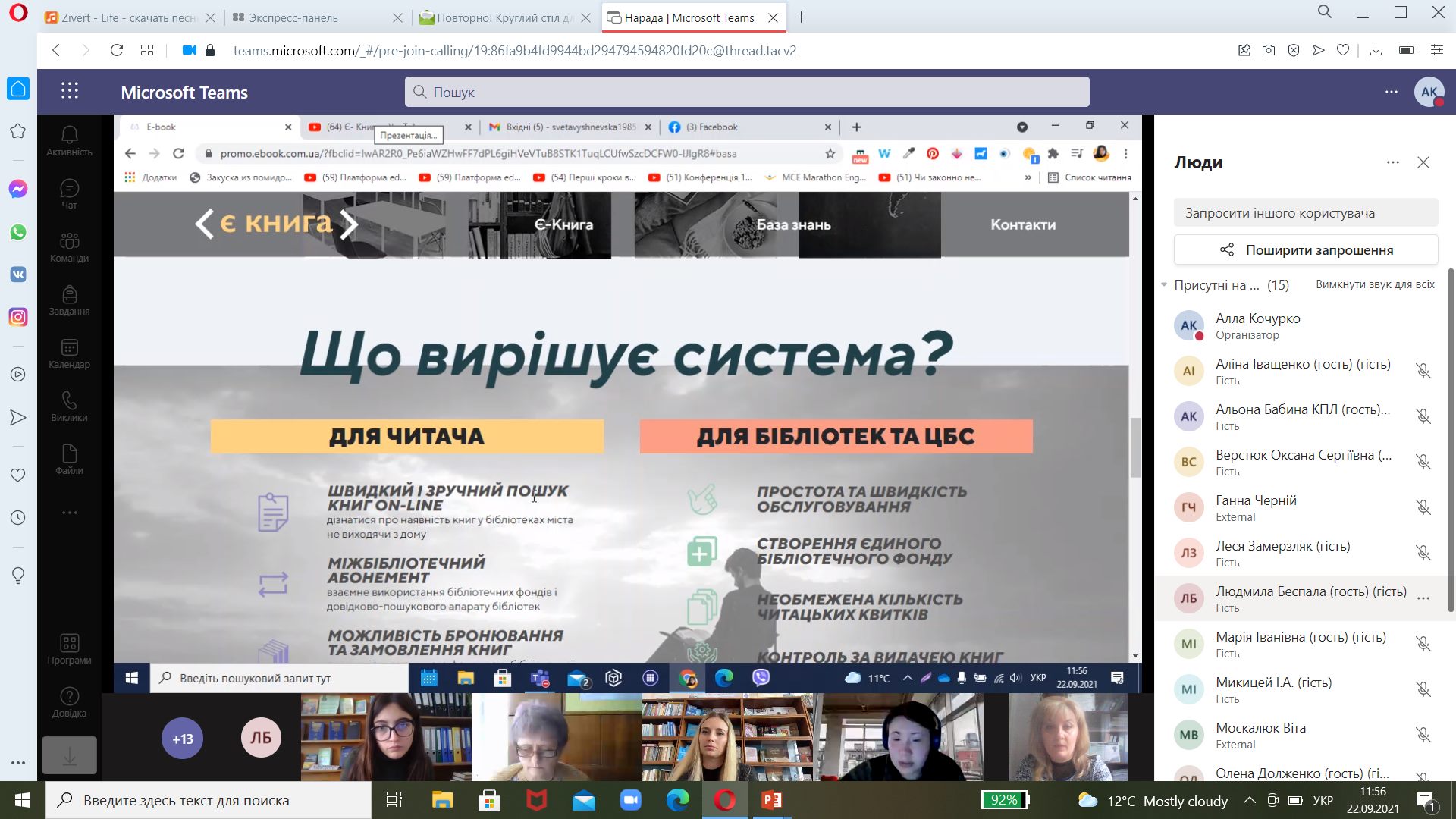This screenshot has height=819, width=1456.
Task: Open more options for Людмила Беспала
Action: [1423, 598]
